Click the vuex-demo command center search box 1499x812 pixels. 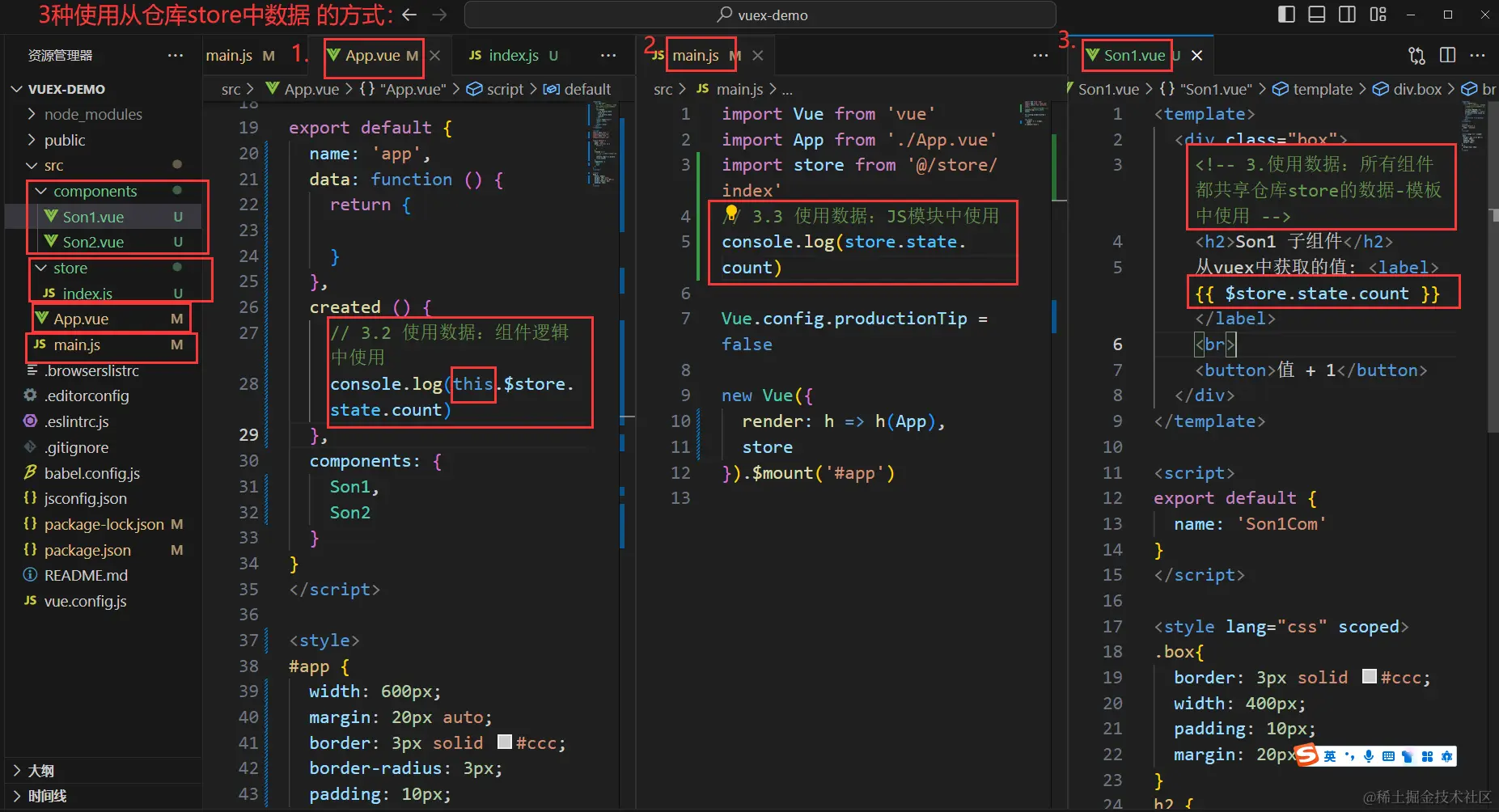pos(760,15)
